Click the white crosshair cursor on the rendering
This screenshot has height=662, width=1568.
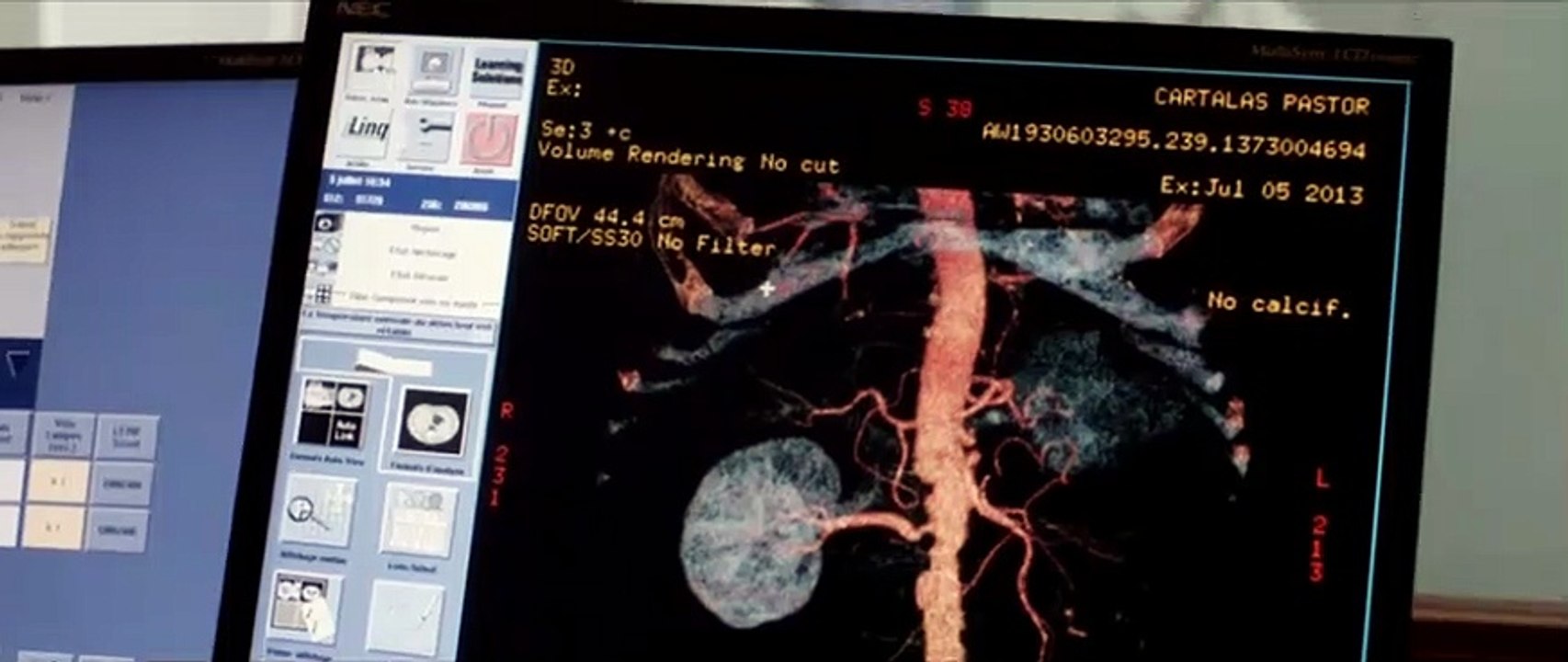point(766,289)
